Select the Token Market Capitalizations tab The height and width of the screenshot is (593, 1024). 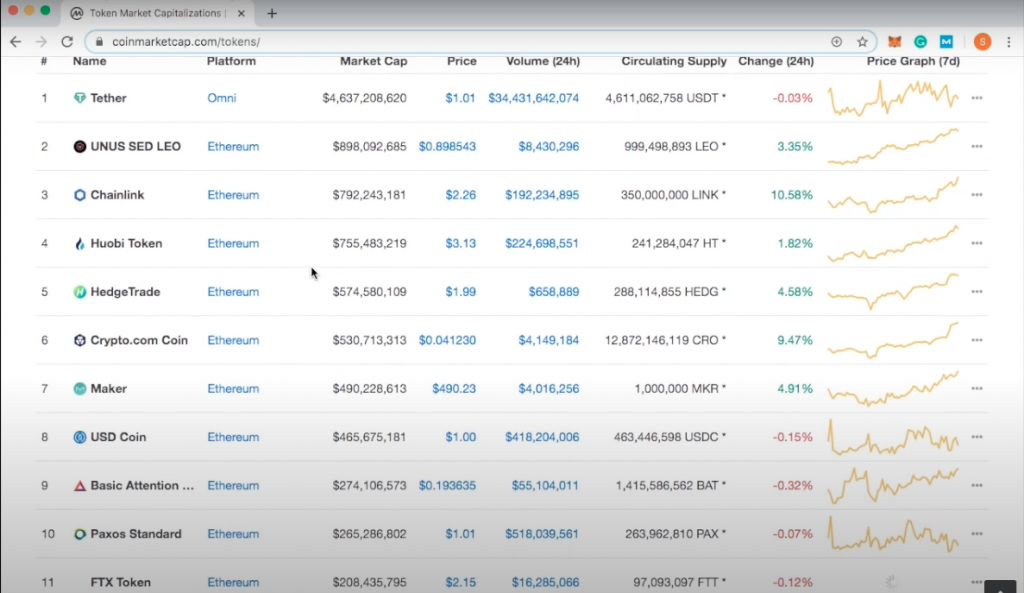[x=157, y=13]
